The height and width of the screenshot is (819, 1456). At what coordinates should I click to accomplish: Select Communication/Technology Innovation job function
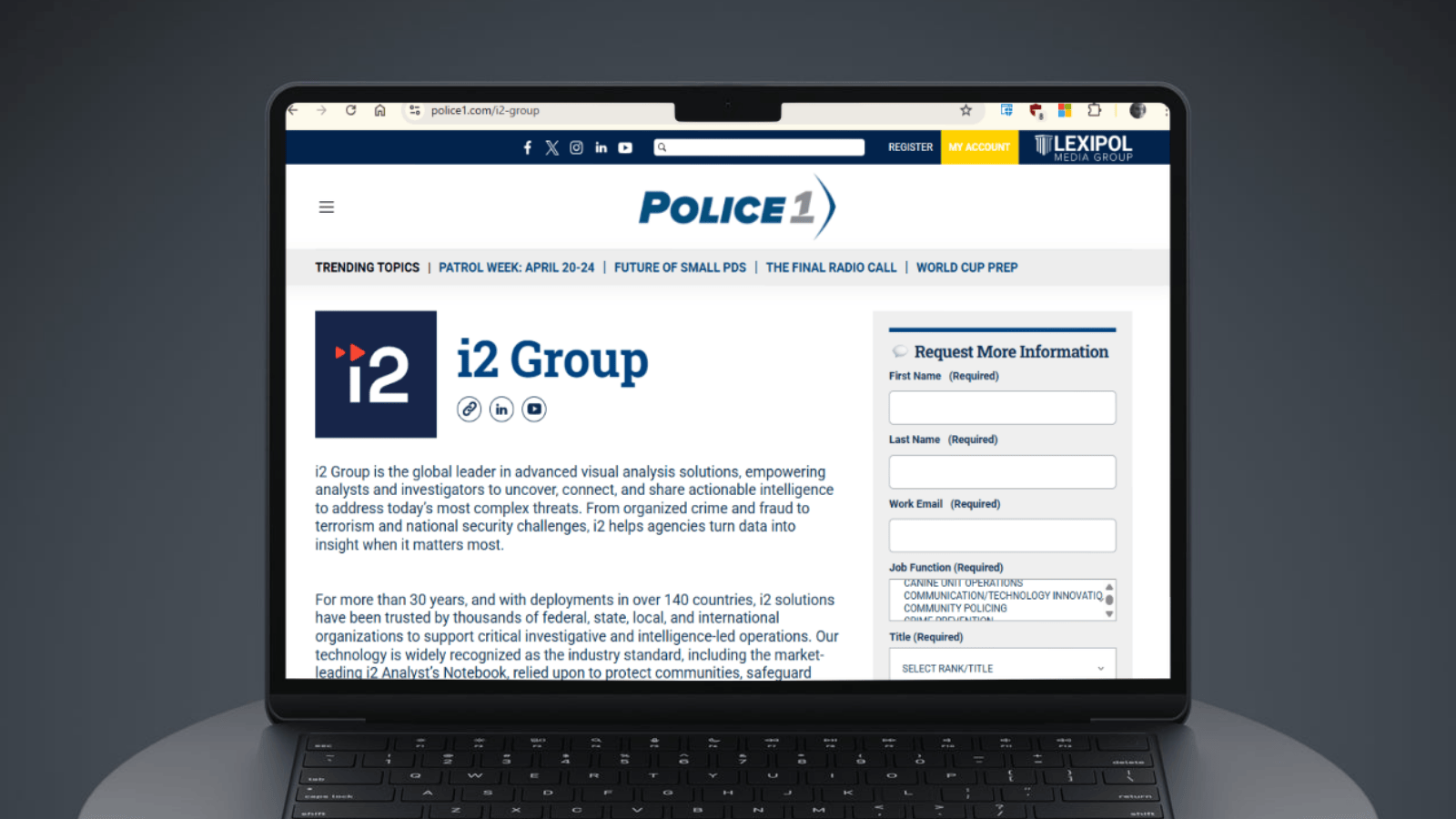[x=1003, y=595]
